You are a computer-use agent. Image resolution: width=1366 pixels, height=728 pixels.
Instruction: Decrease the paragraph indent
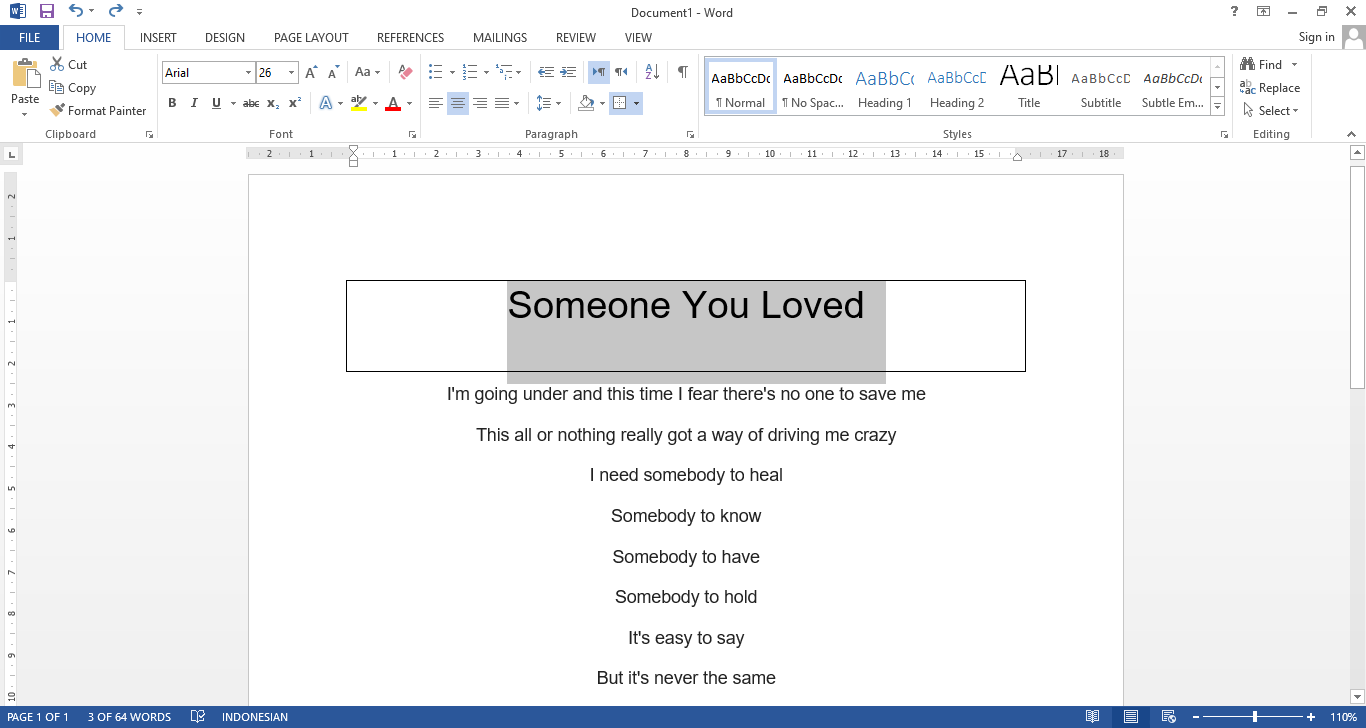545,72
